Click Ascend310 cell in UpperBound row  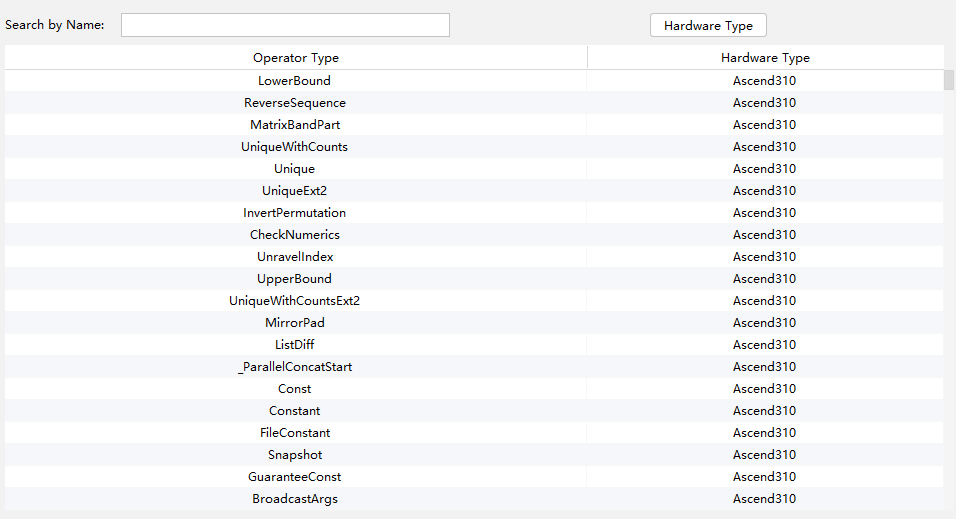point(765,279)
